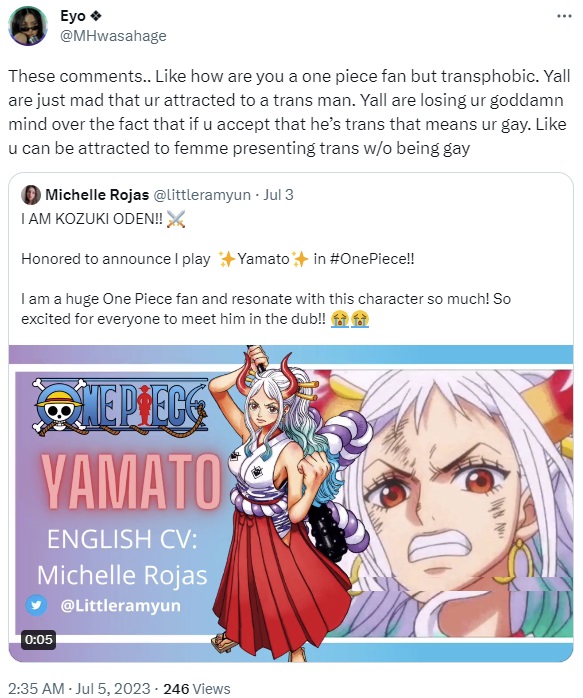The height and width of the screenshot is (698, 583).
Task: Click the @Littleramyun text in video
Action: (121, 605)
